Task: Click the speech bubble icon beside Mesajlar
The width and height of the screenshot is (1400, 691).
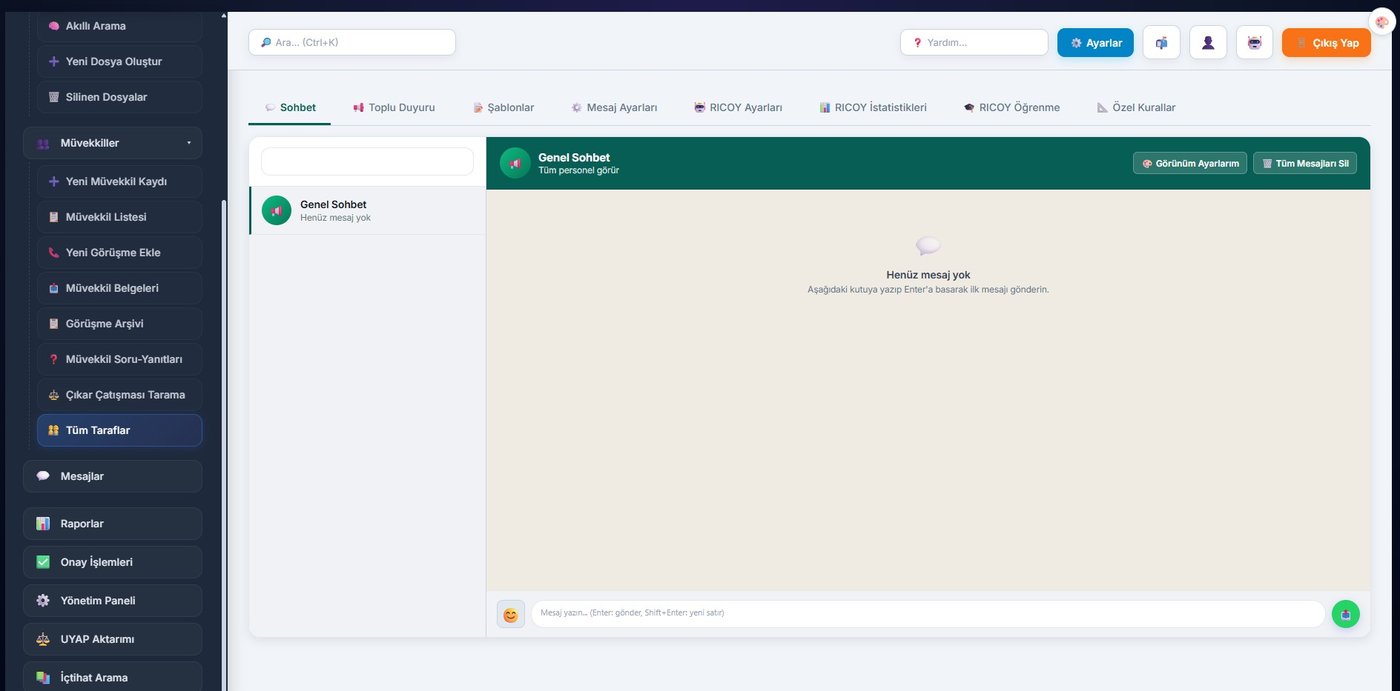Action: pos(43,476)
